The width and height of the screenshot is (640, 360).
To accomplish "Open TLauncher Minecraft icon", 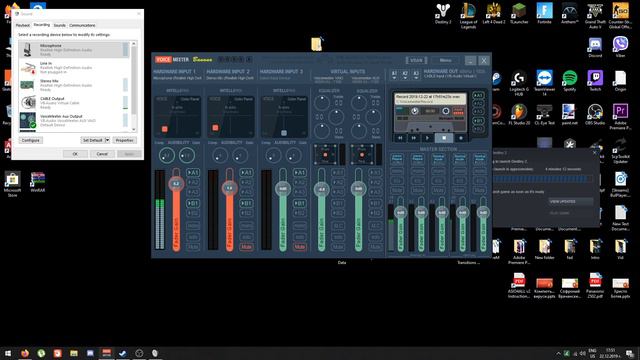I will click(519, 14).
